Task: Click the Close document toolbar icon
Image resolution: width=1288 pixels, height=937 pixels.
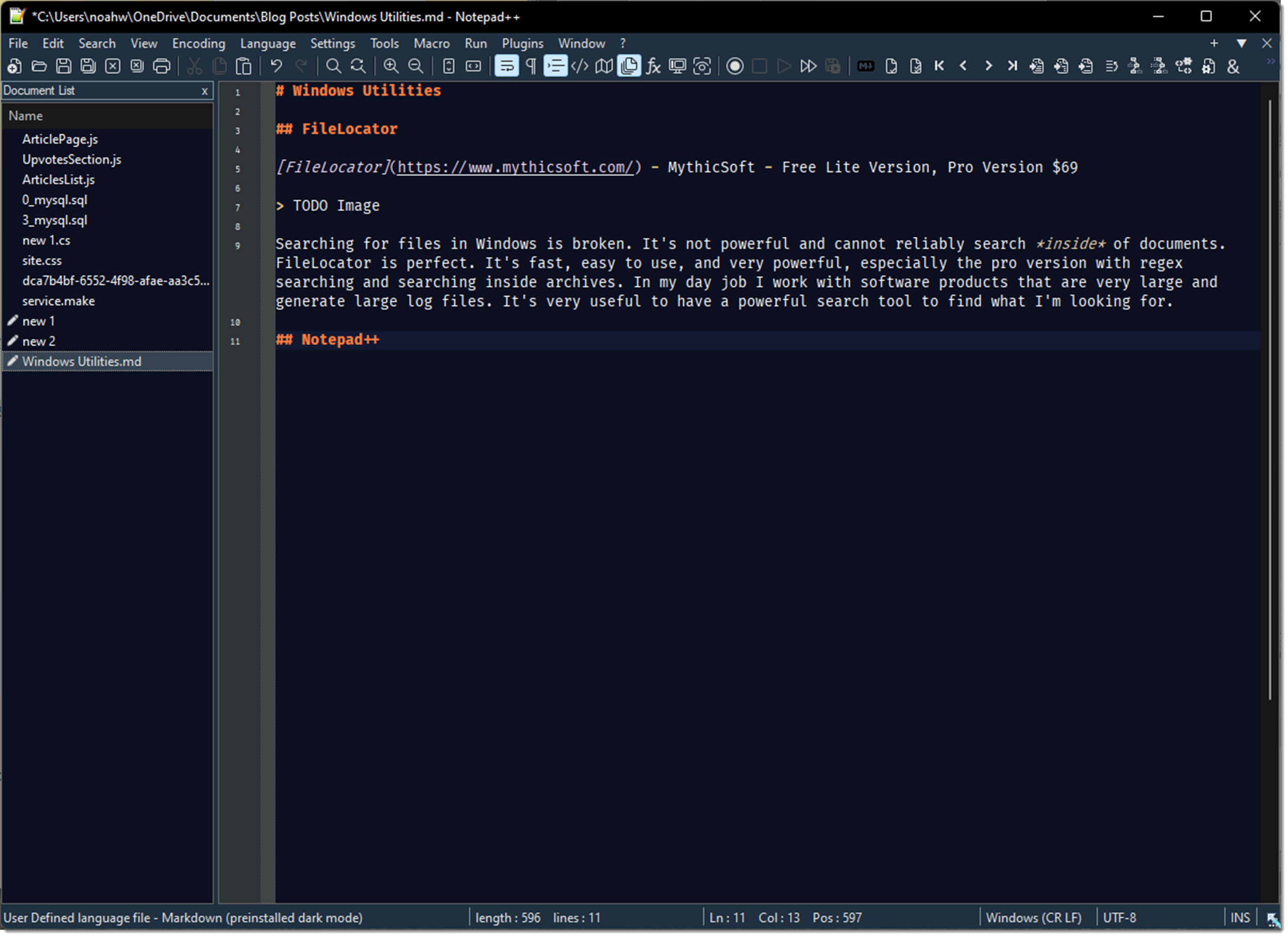Action: coord(113,66)
